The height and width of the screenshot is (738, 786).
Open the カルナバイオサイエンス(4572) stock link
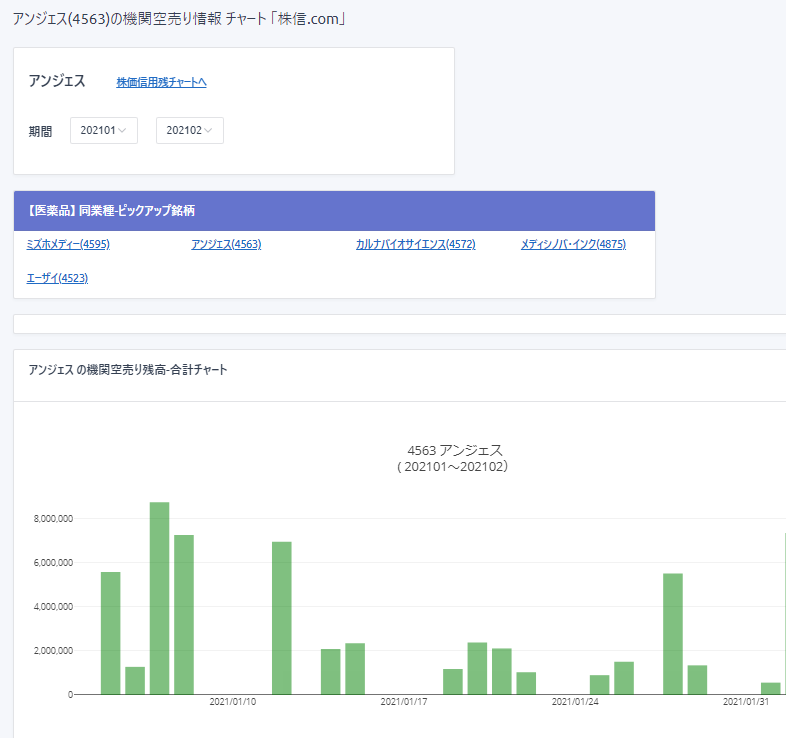coord(415,244)
